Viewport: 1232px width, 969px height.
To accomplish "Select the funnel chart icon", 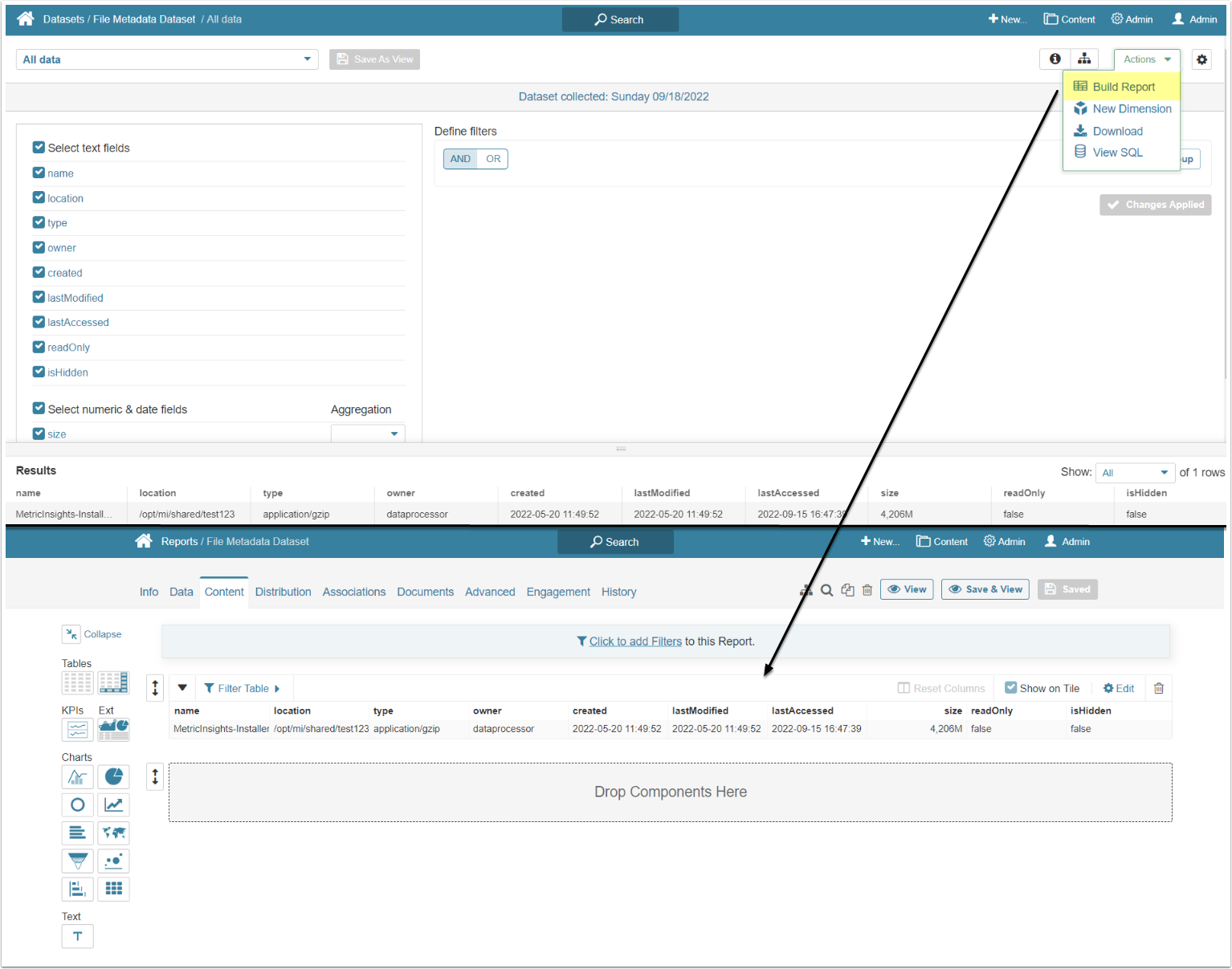I will click(x=78, y=861).
